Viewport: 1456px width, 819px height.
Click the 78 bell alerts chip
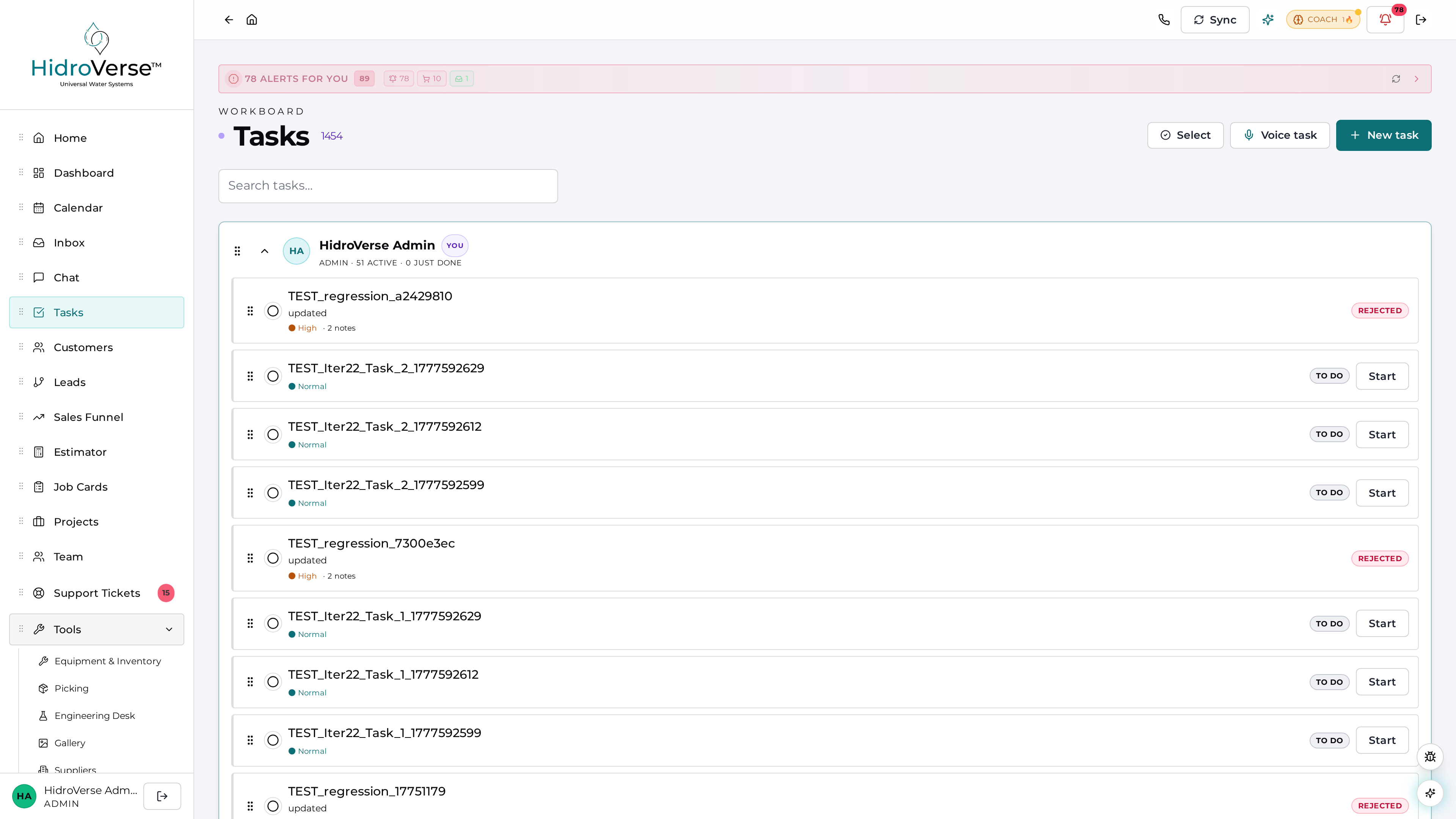(x=399, y=78)
